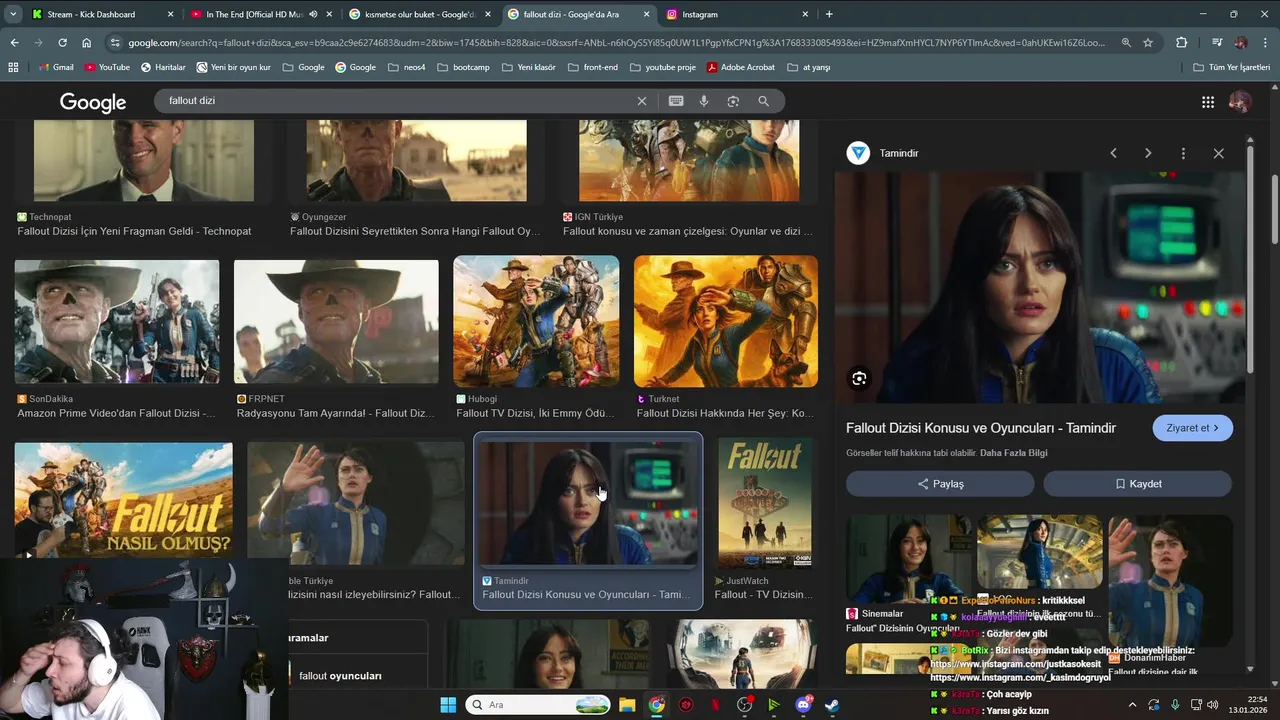
Task: Open Steam from the taskbar
Action: click(832, 705)
